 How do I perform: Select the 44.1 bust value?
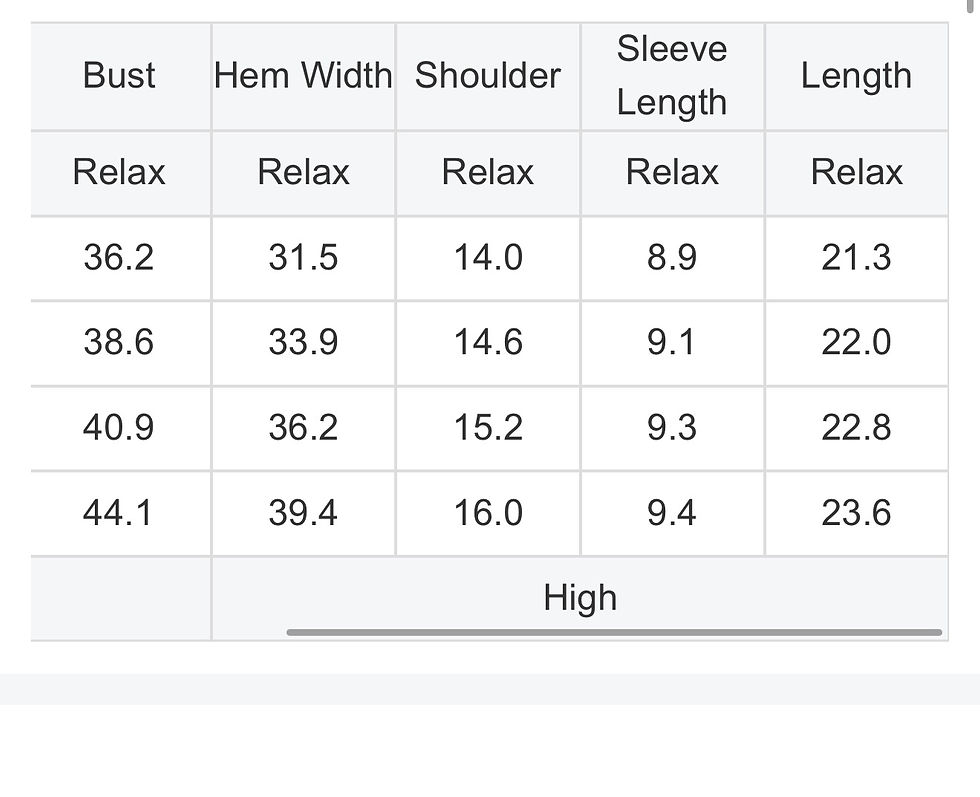(119, 513)
